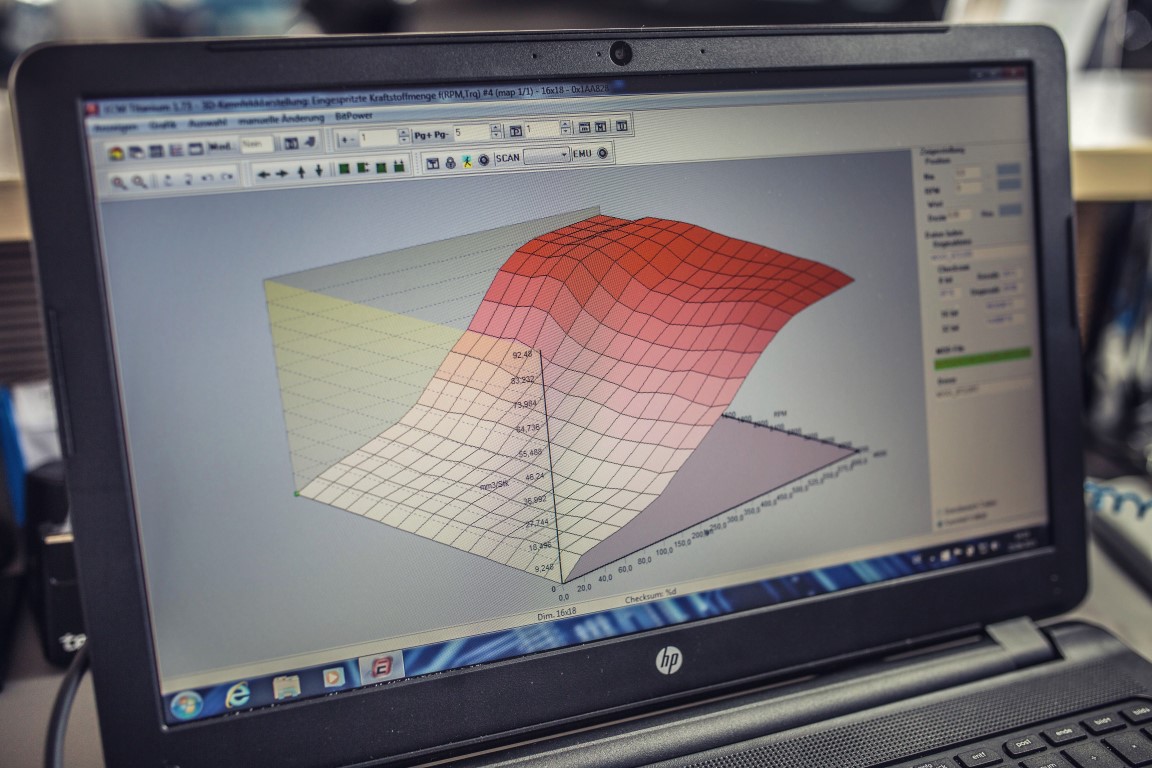Open the manuelle Änderung menu
Viewport: 1152px width, 768px height.
281,119
